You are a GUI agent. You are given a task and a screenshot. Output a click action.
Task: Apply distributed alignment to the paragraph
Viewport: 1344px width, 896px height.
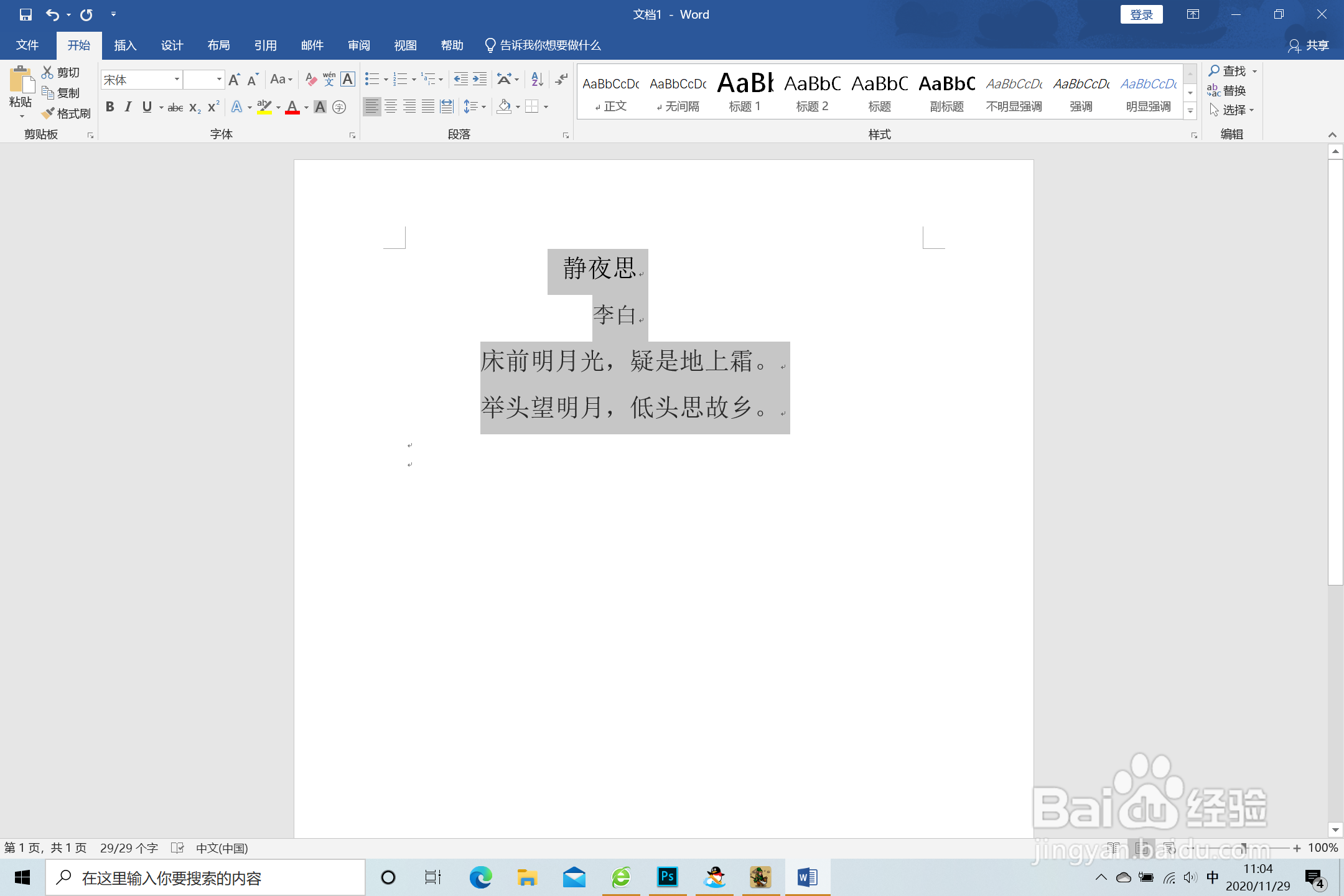(x=447, y=107)
